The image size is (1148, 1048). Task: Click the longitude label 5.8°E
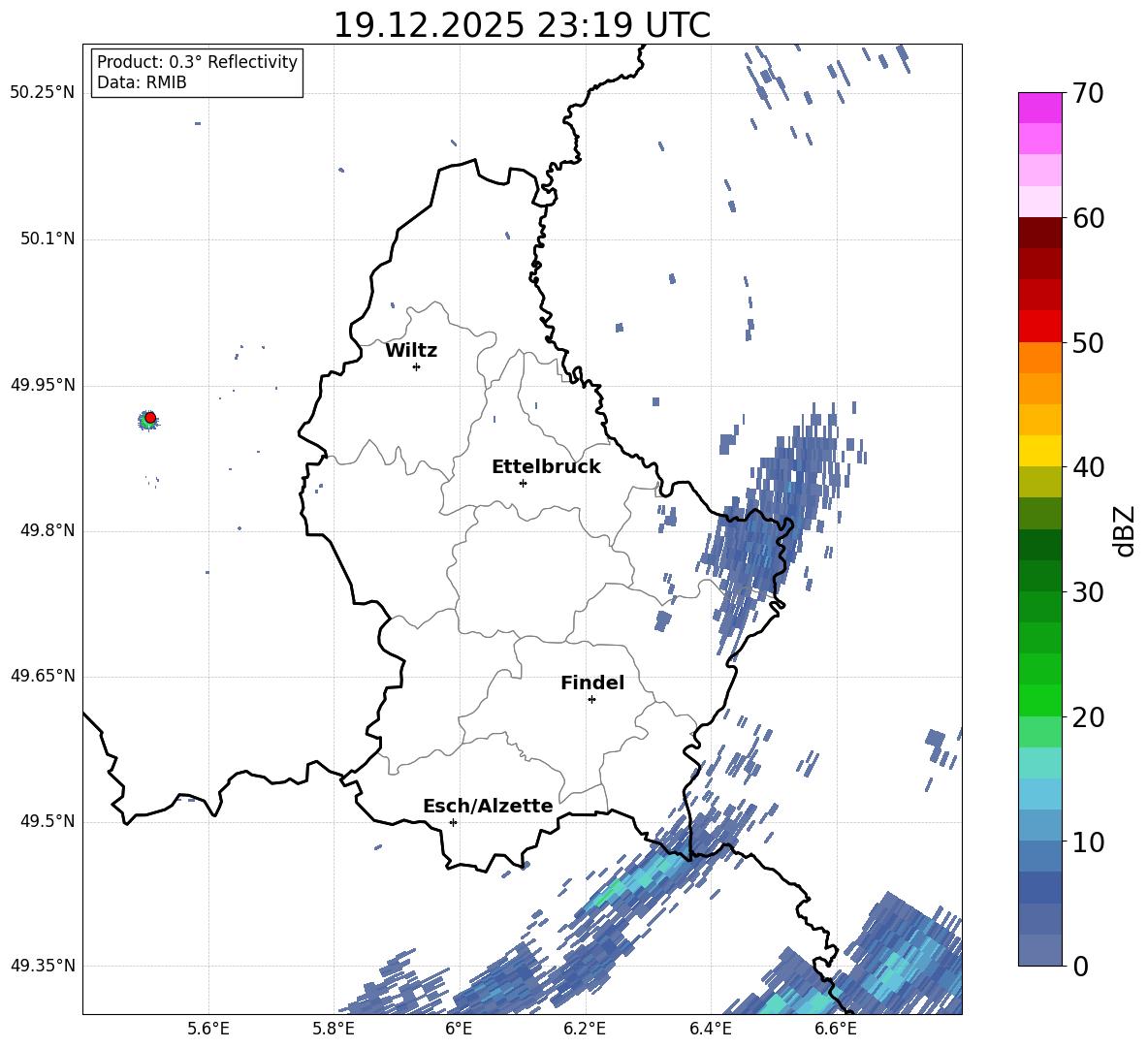coord(334,1029)
